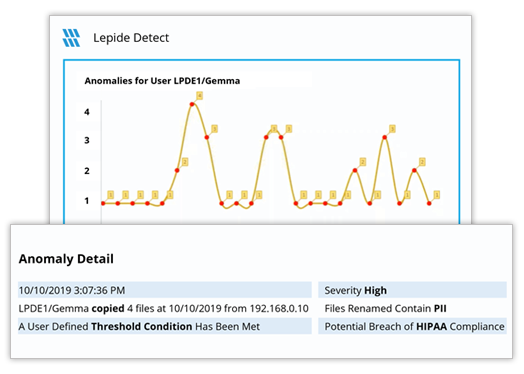The height and width of the screenshot is (374, 524).
Task: Select the peak data point valued 4
Action: [192, 104]
